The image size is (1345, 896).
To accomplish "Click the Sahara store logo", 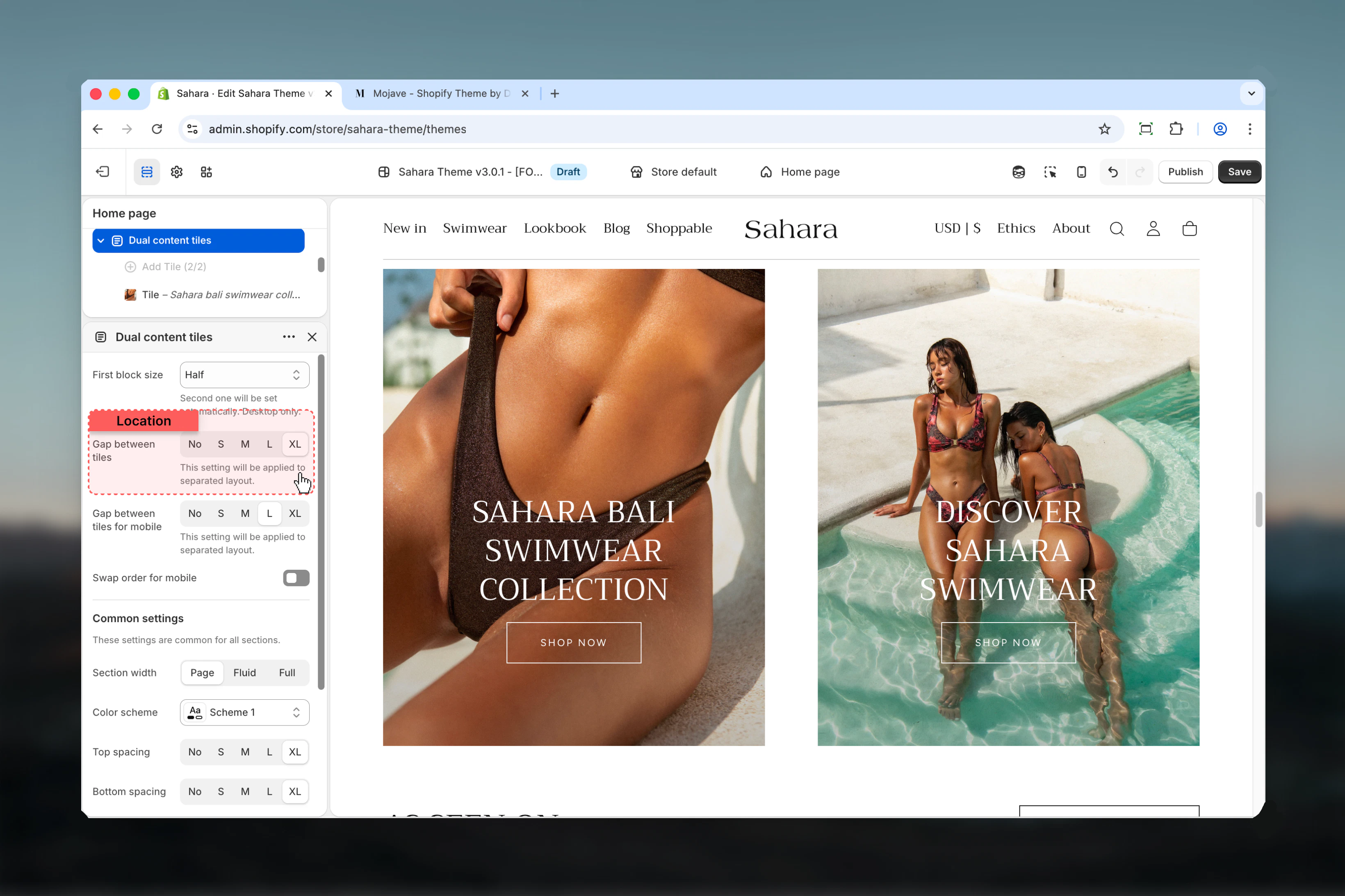I will pyautogui.click(x=791, y=229).
